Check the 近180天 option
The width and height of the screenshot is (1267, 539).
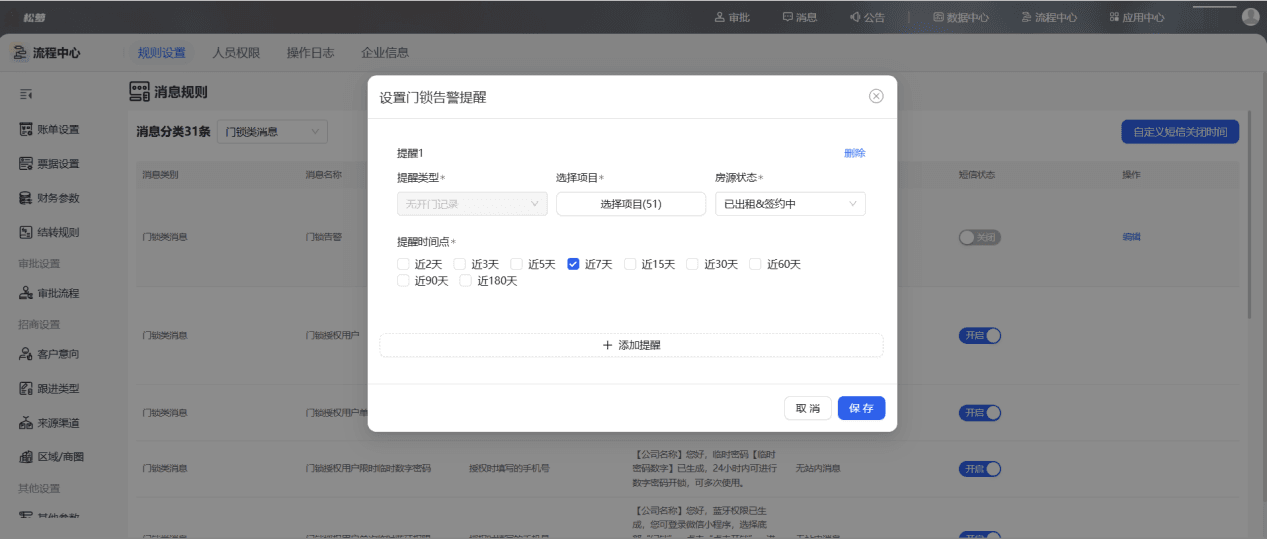[466, 281]
